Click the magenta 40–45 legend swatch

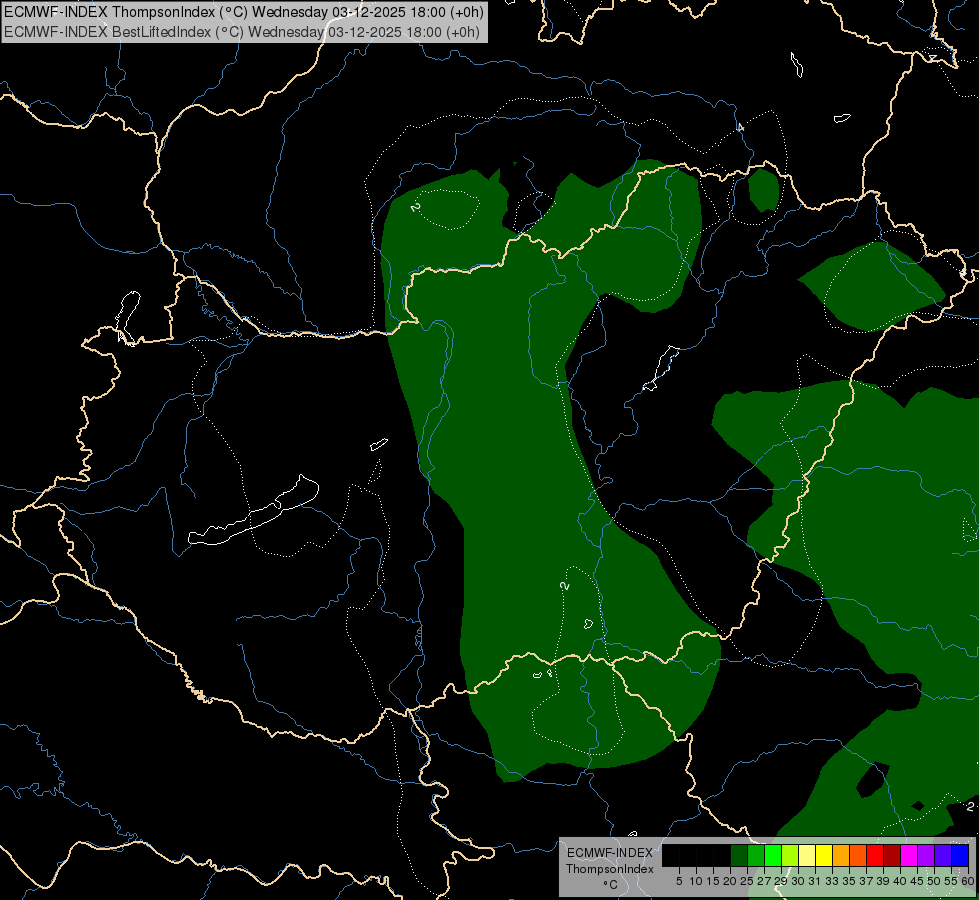coord(909,855)
